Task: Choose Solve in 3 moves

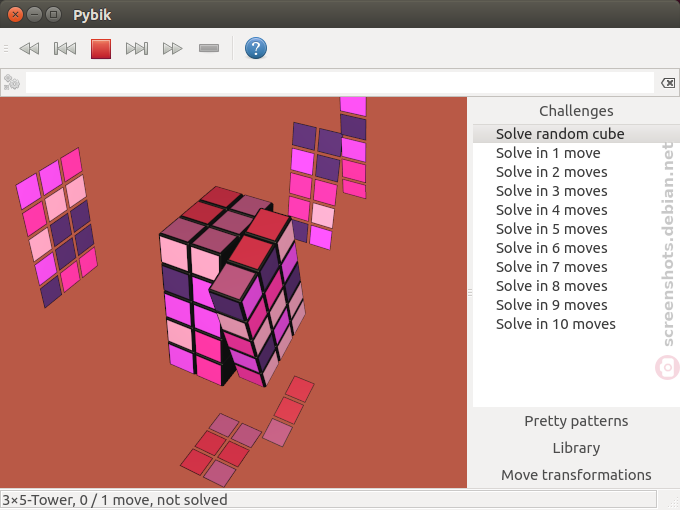Action: (x=576, y=191)
